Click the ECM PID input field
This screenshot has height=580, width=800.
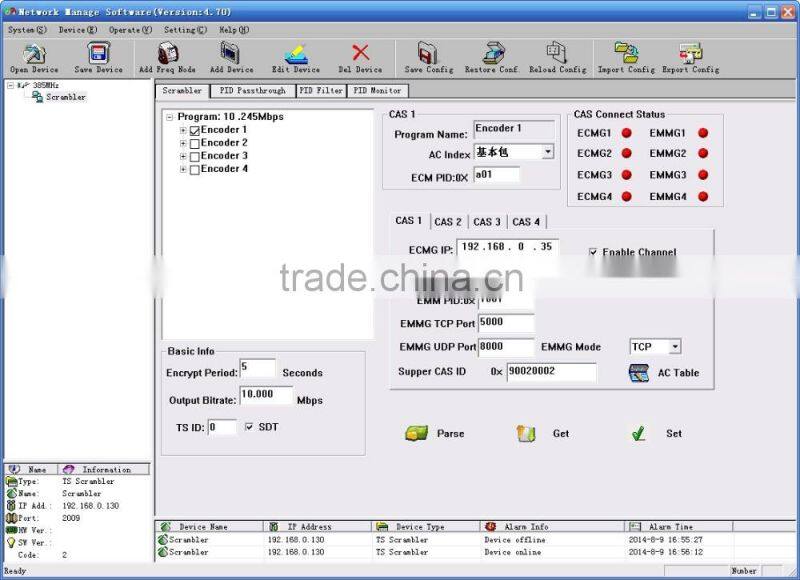coord(496,174)
